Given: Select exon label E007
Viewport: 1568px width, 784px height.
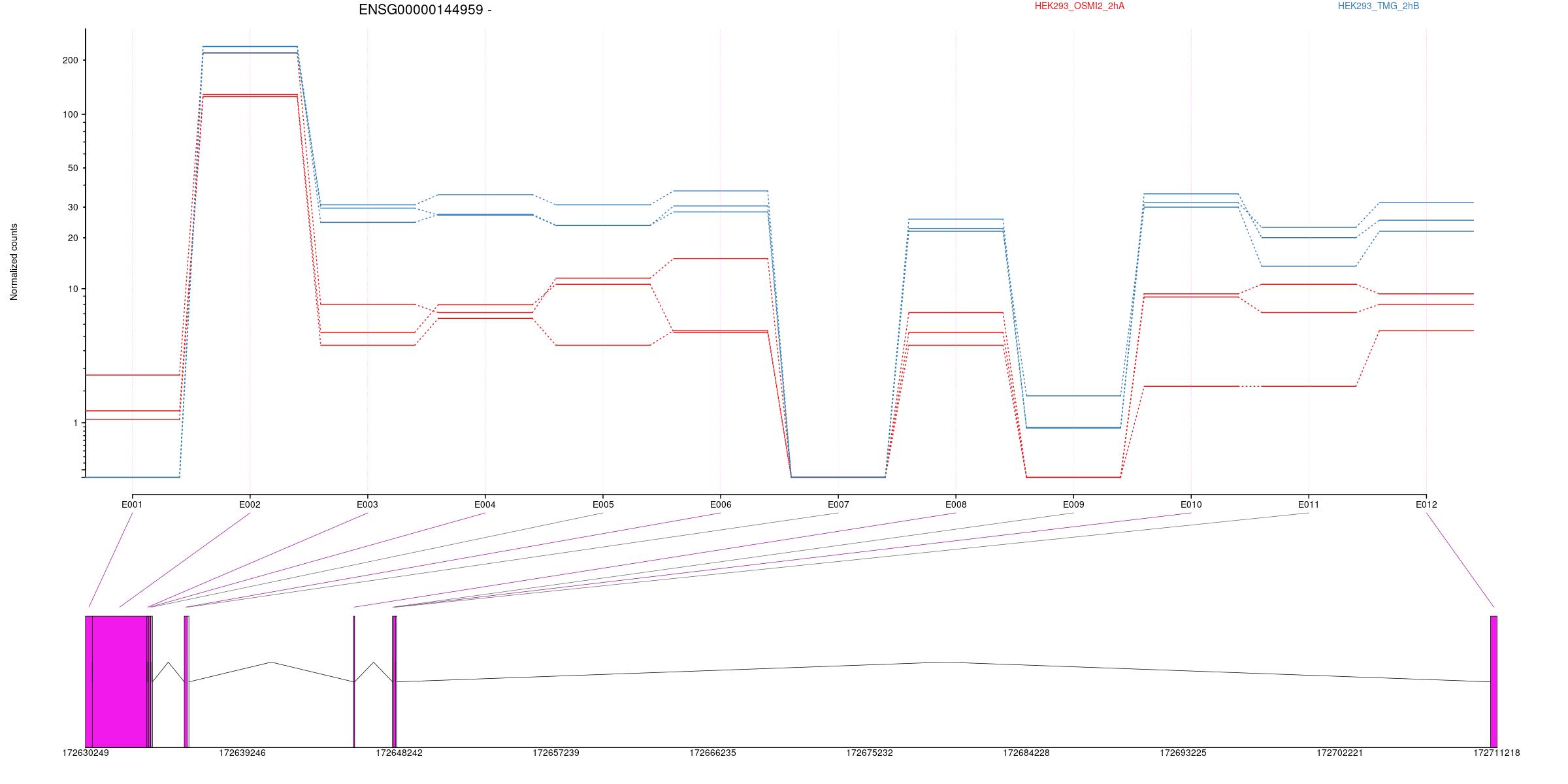Looking at the screenshot, I should tap(838, 504).
